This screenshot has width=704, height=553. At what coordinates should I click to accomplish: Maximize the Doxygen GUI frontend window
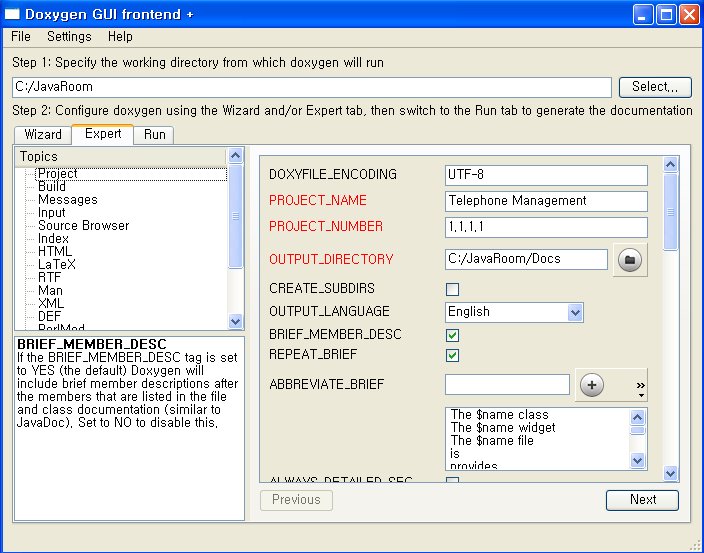(666, 14)
